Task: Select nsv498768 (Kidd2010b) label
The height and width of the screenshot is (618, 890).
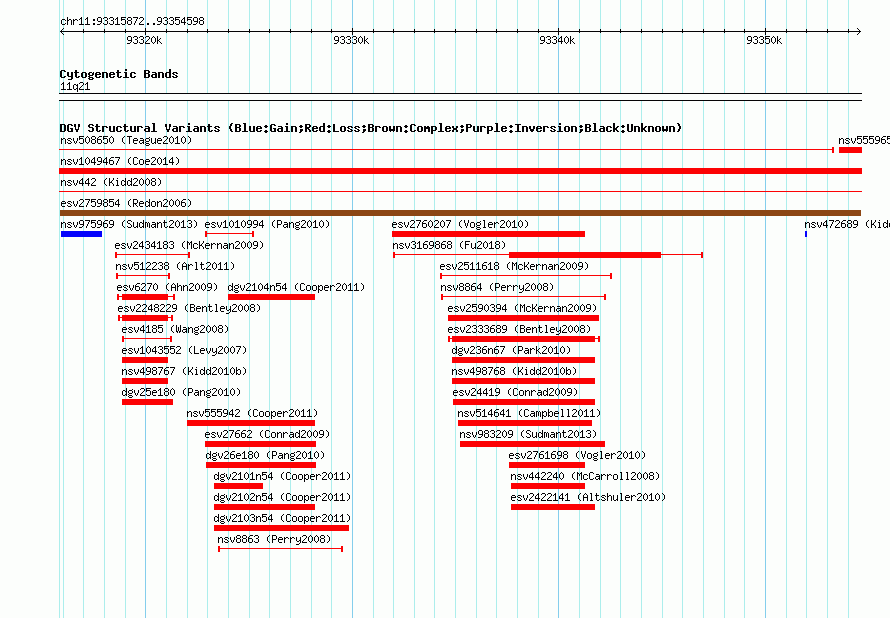Action: [514, 371]
